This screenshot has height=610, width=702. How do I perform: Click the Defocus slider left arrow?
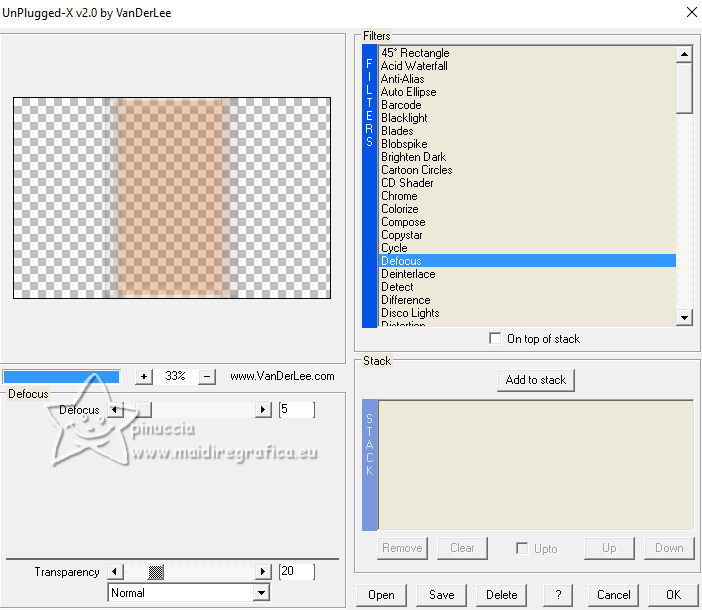coord(115,410)
